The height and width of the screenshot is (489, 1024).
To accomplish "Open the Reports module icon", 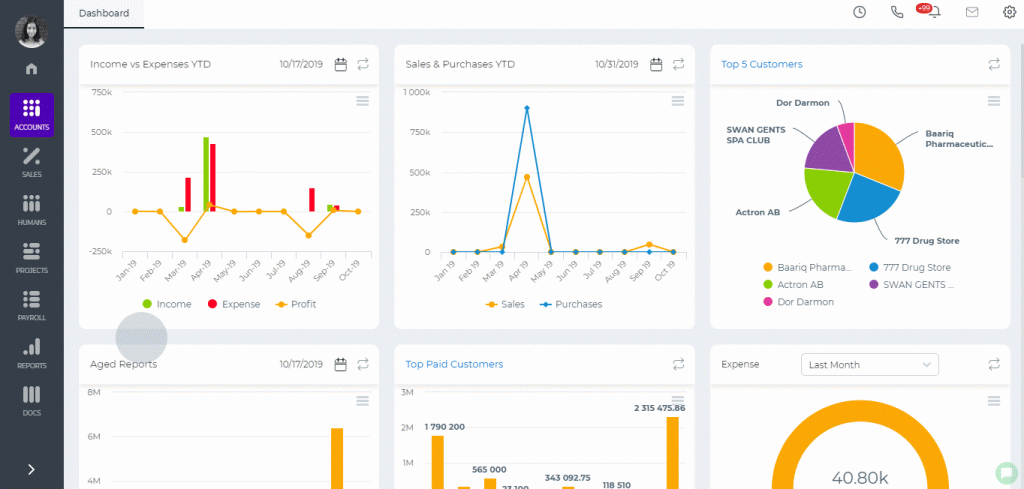I will [x=31, y=353].
